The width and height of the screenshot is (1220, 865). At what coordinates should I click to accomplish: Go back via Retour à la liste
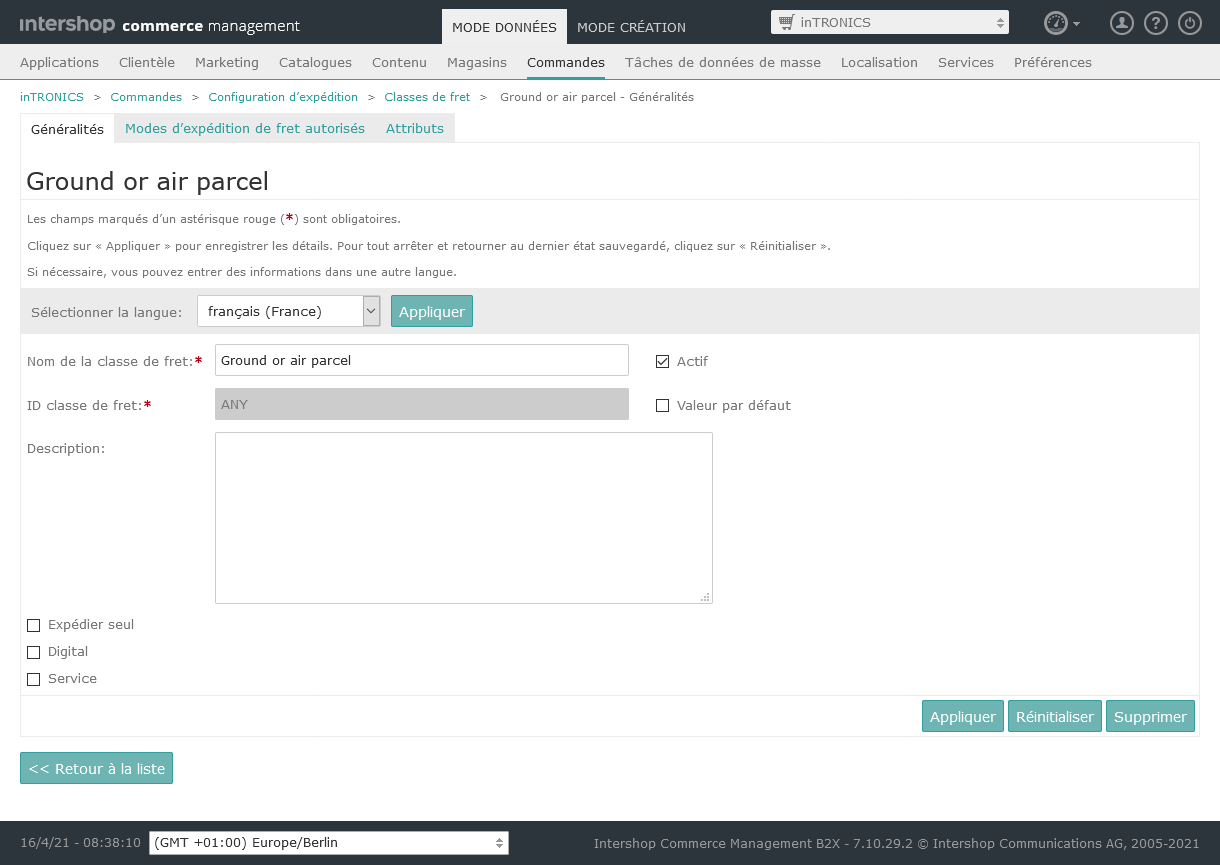point(97,768)
